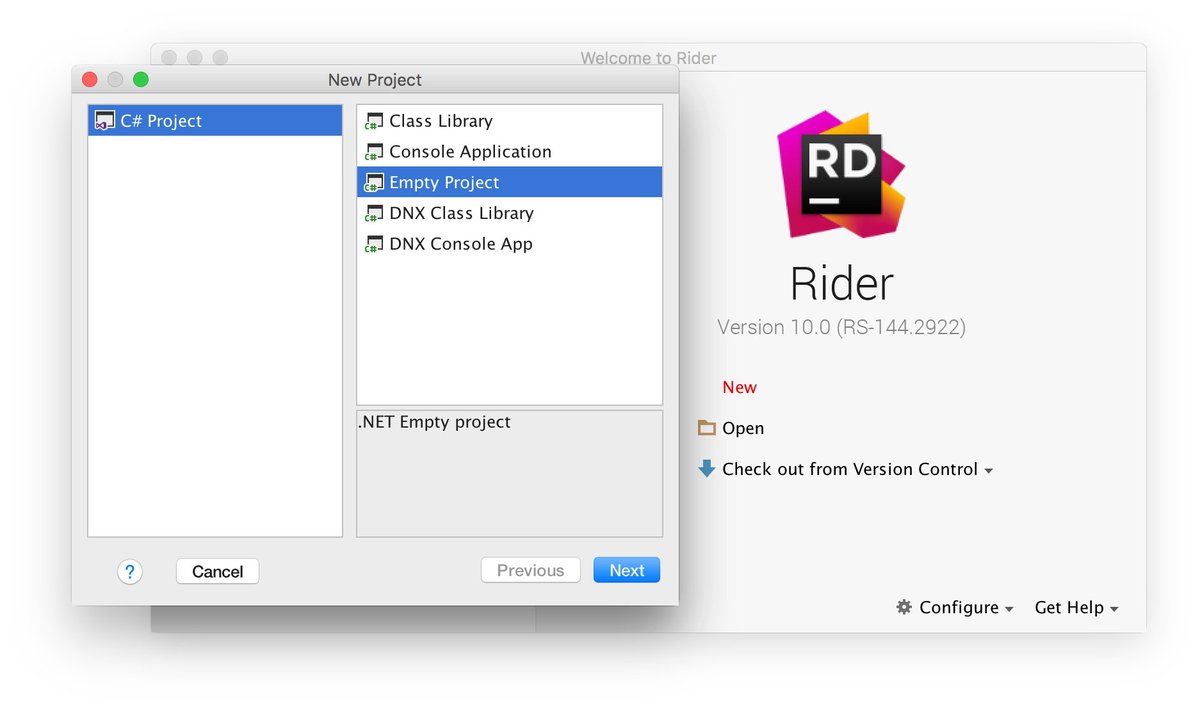This screenshot has height=708, width=1200.
Task: Click the DNX Class Library template icon
Action: [374, 213]
